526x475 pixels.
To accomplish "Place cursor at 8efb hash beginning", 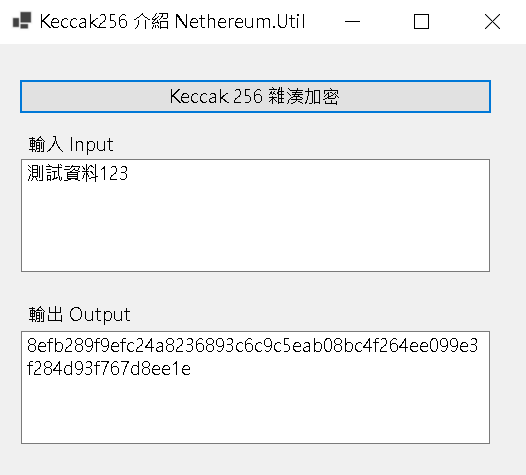I will tap(27, 346).
